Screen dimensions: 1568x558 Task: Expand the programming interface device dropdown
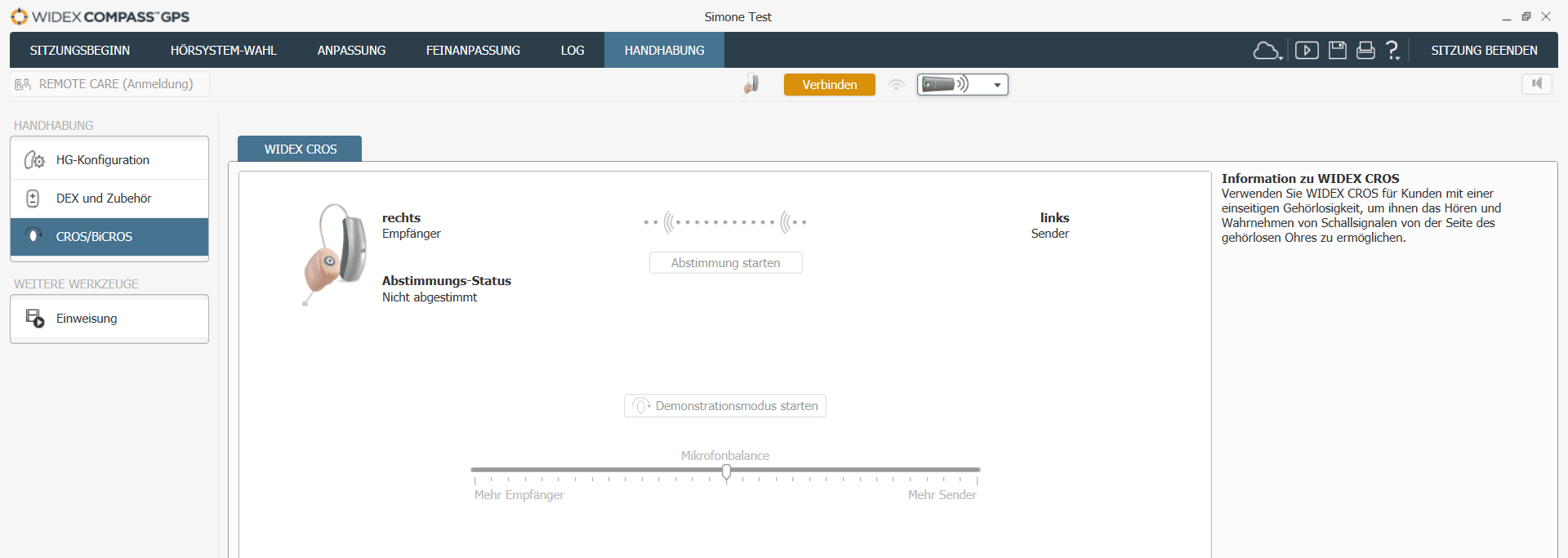(997, 85)
